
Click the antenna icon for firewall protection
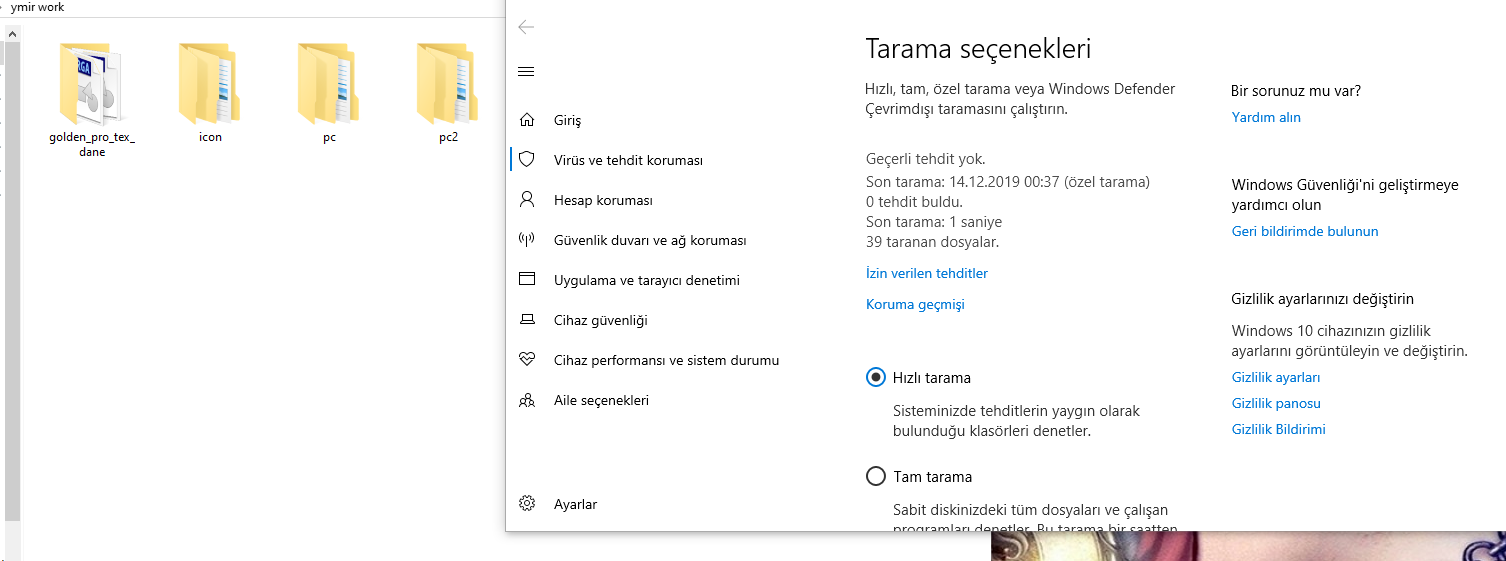click(x=527, y=240)
